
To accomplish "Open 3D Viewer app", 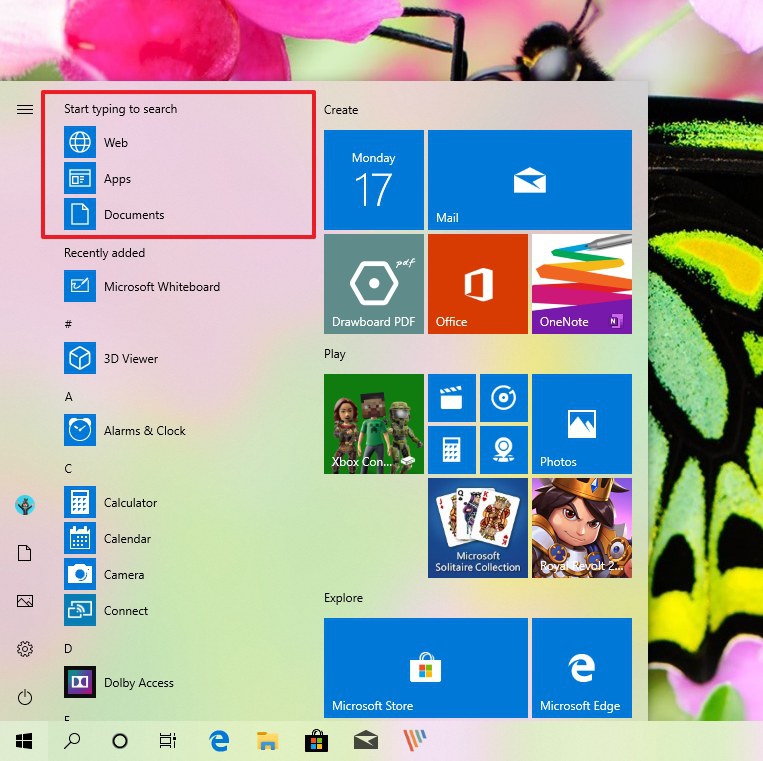I will [130, 359].
